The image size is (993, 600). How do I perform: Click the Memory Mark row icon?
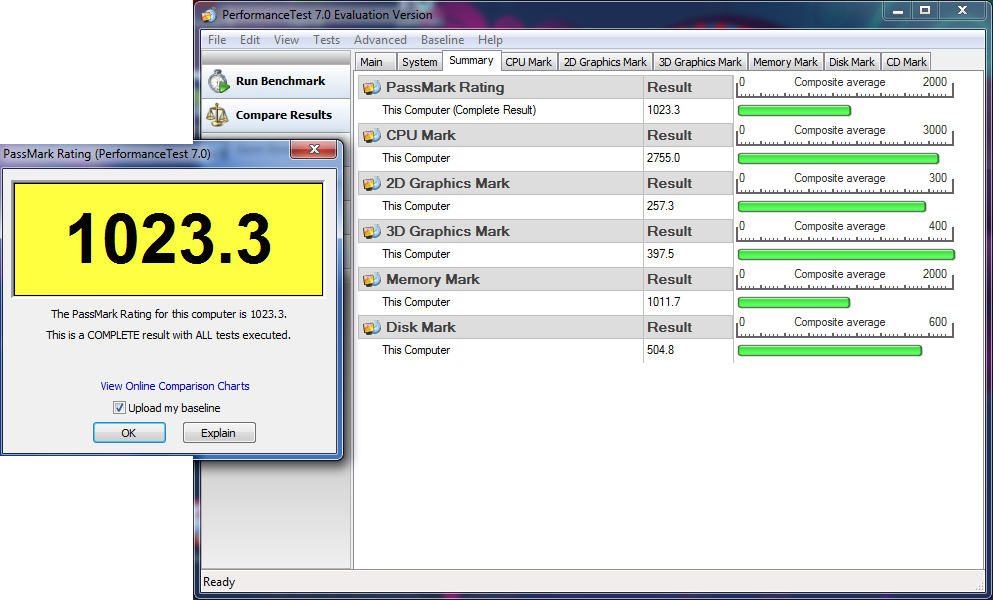[x=372, y=279]
